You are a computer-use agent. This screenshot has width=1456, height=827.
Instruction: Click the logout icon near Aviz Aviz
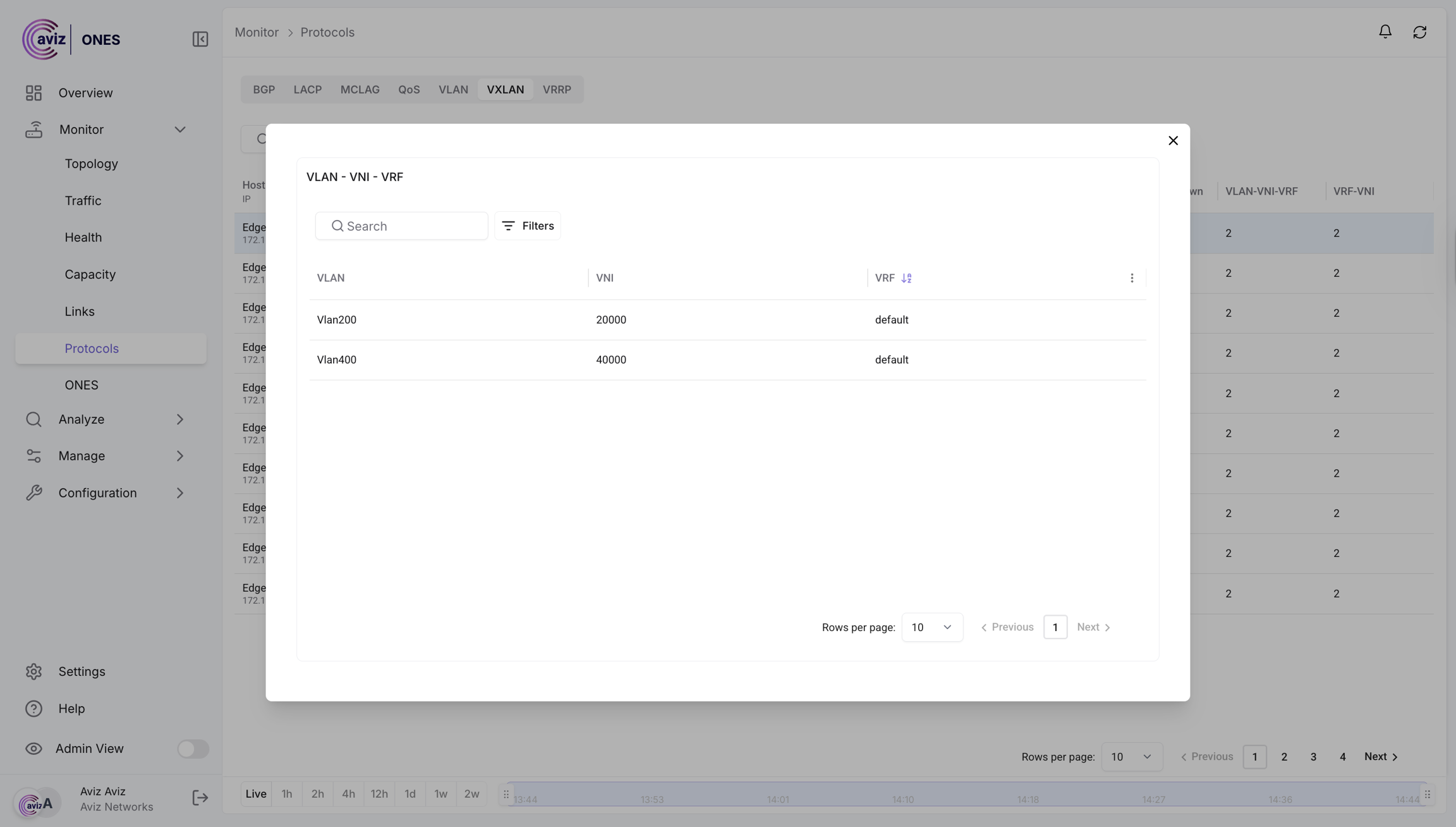pos(200,798)
